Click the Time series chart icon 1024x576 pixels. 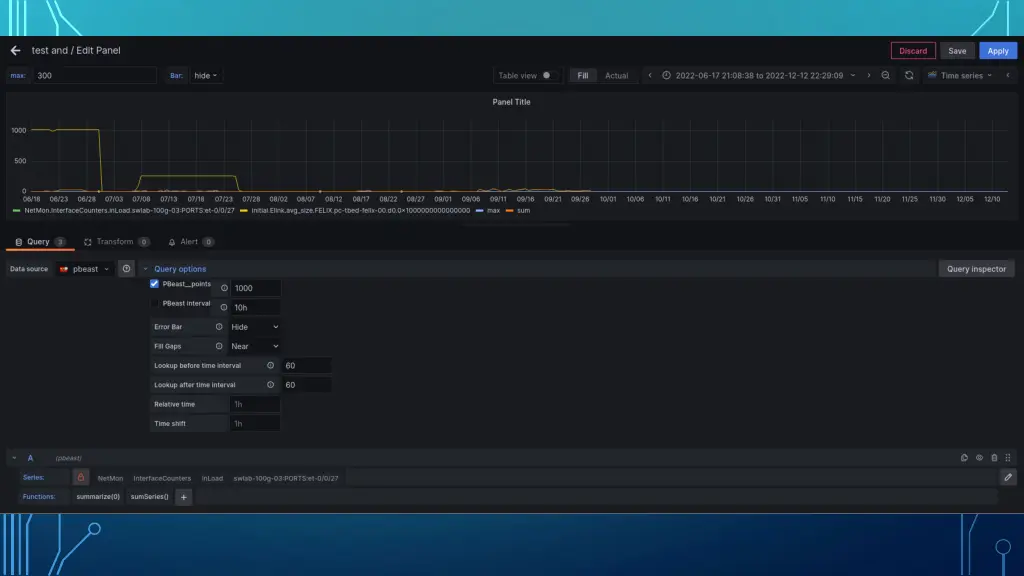(x=932, y=76)
